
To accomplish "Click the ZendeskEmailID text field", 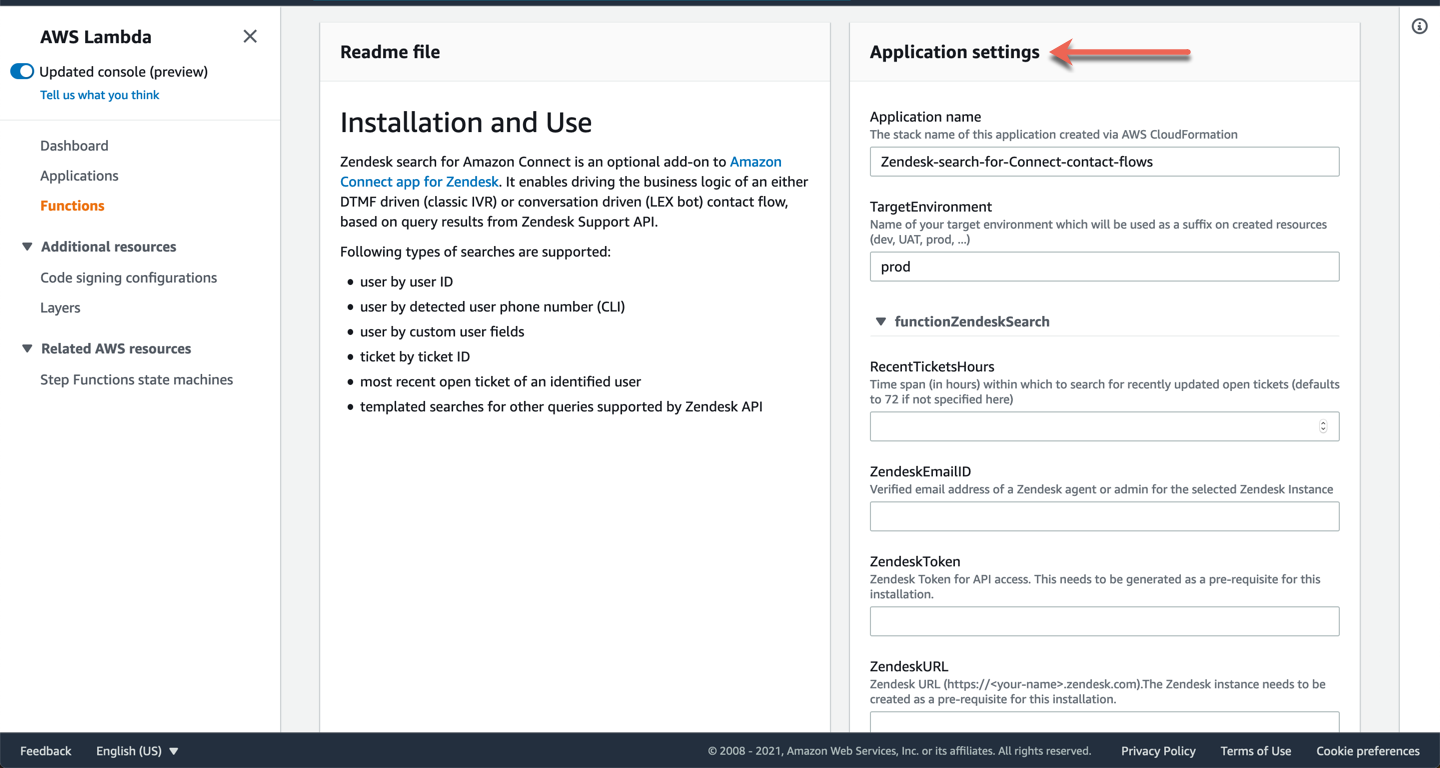I will 1104,517.
